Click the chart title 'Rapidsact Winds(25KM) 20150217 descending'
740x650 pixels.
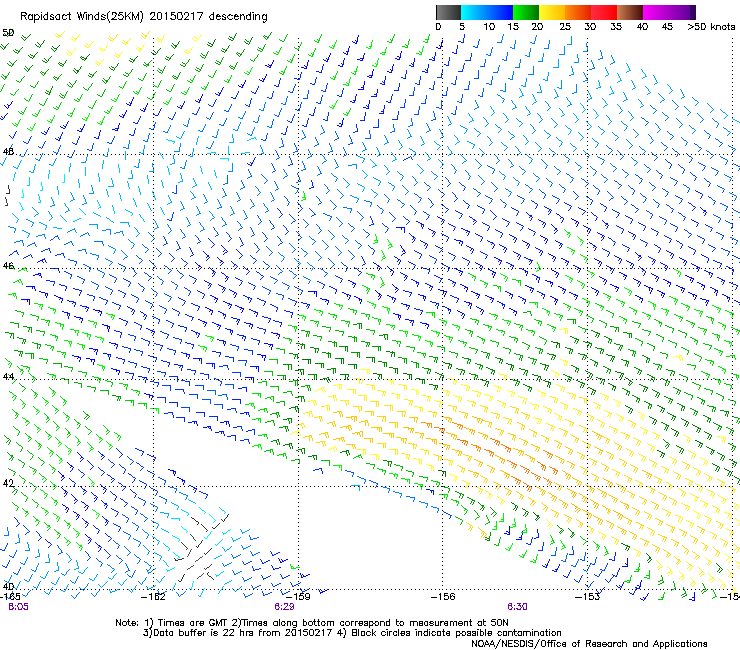[144, 17]
